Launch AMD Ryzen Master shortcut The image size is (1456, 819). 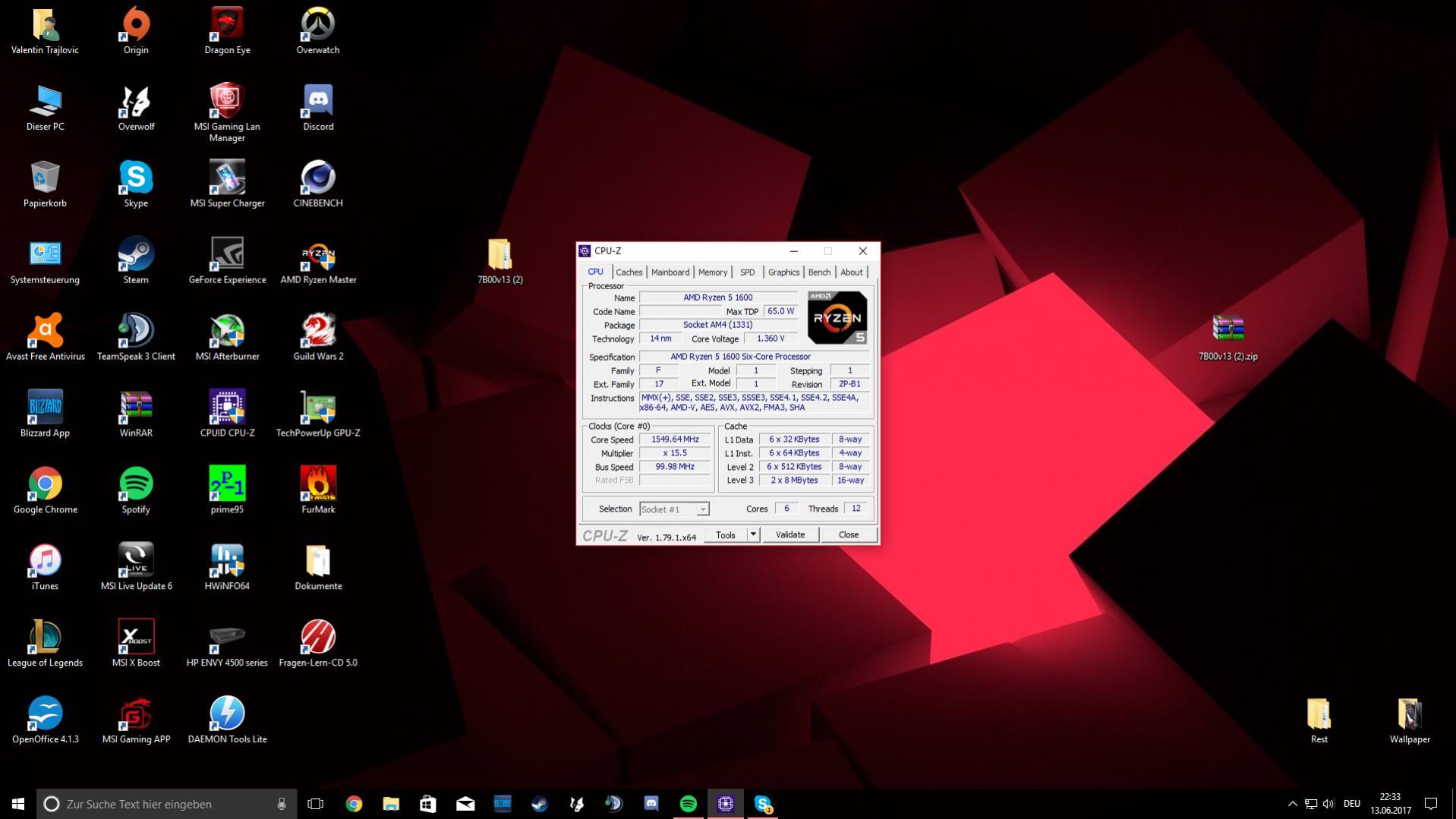coord(318,261)
